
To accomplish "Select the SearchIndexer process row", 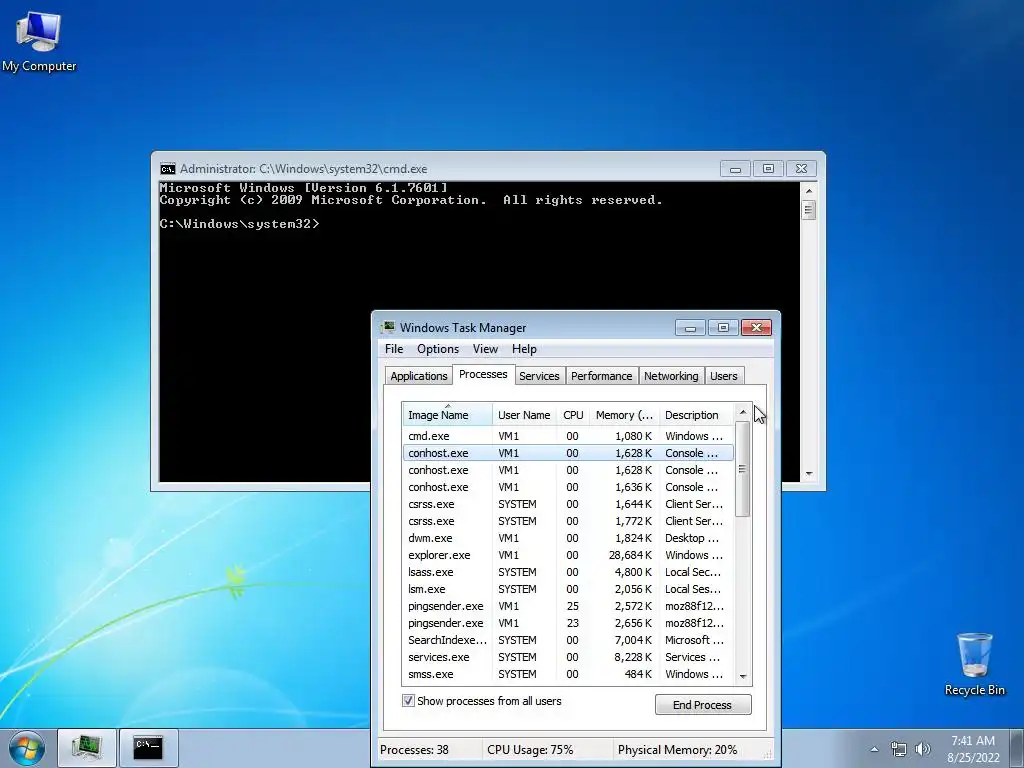I will pos(568,640).
